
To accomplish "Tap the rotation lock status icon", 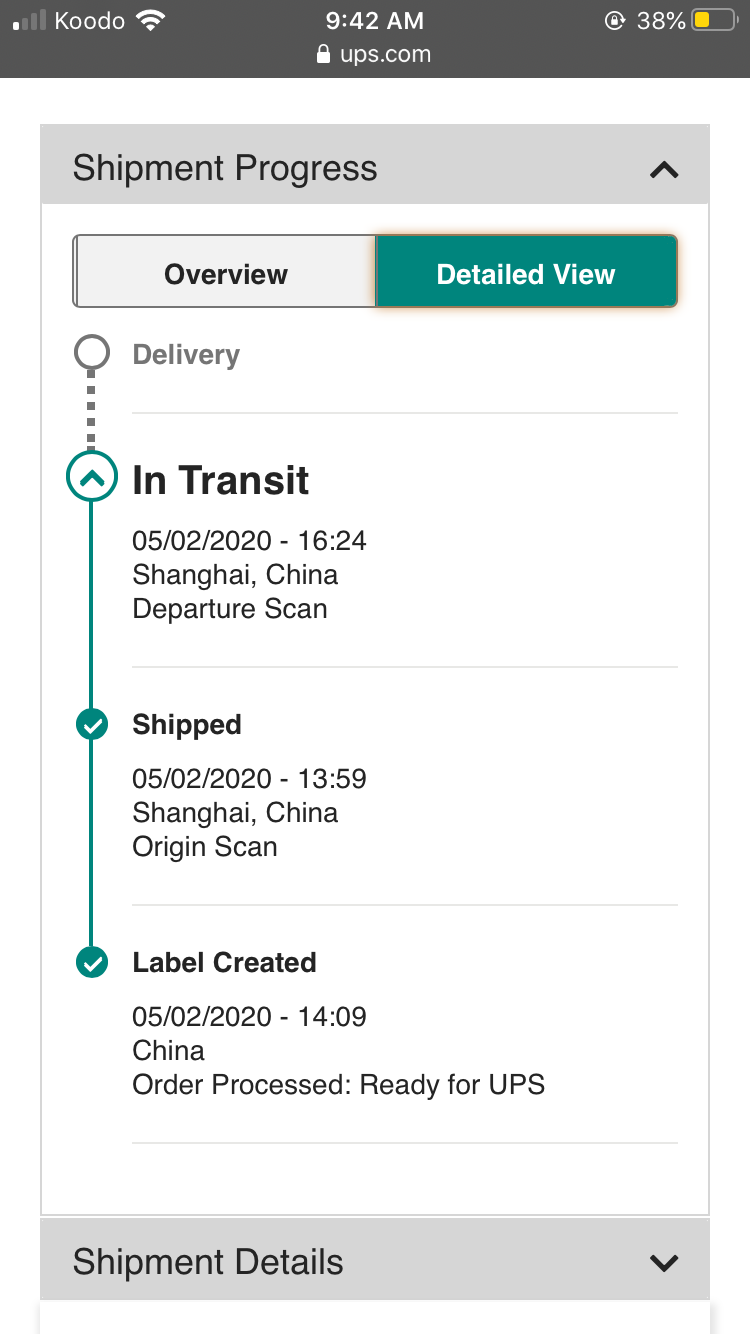I will tap(615, 20).
